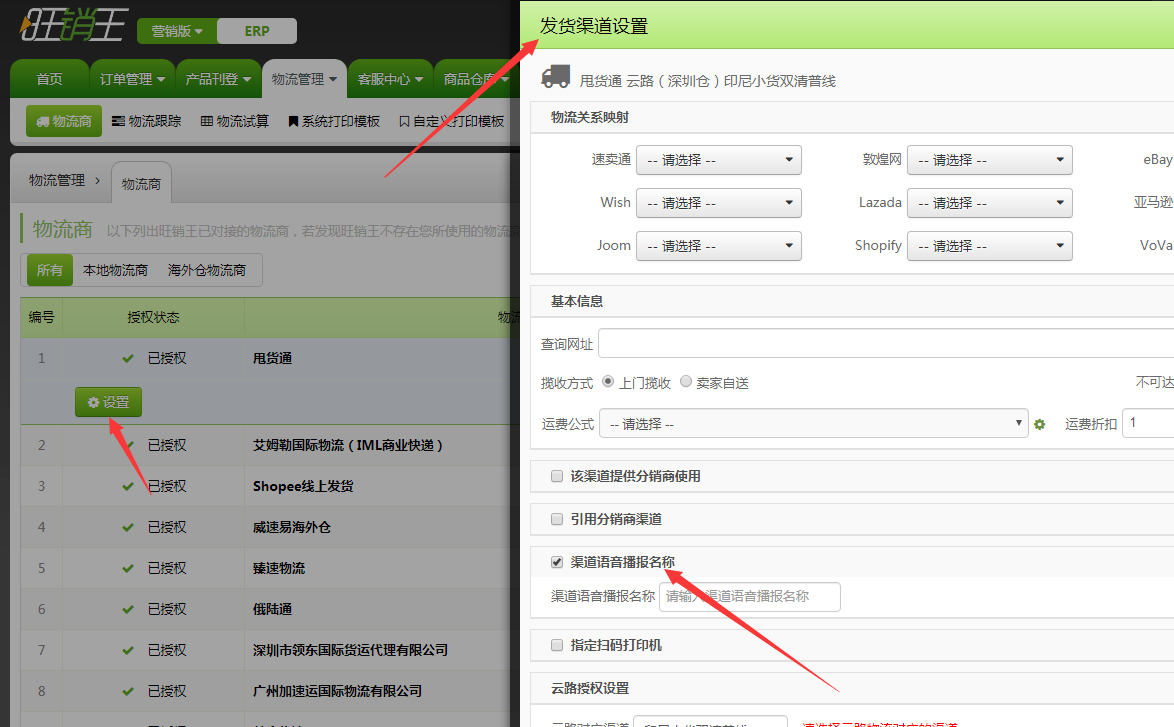Click the 设置 button with gear
Image resolution: width=1174 pixels, height=727 pixels.
click(109, 403)
